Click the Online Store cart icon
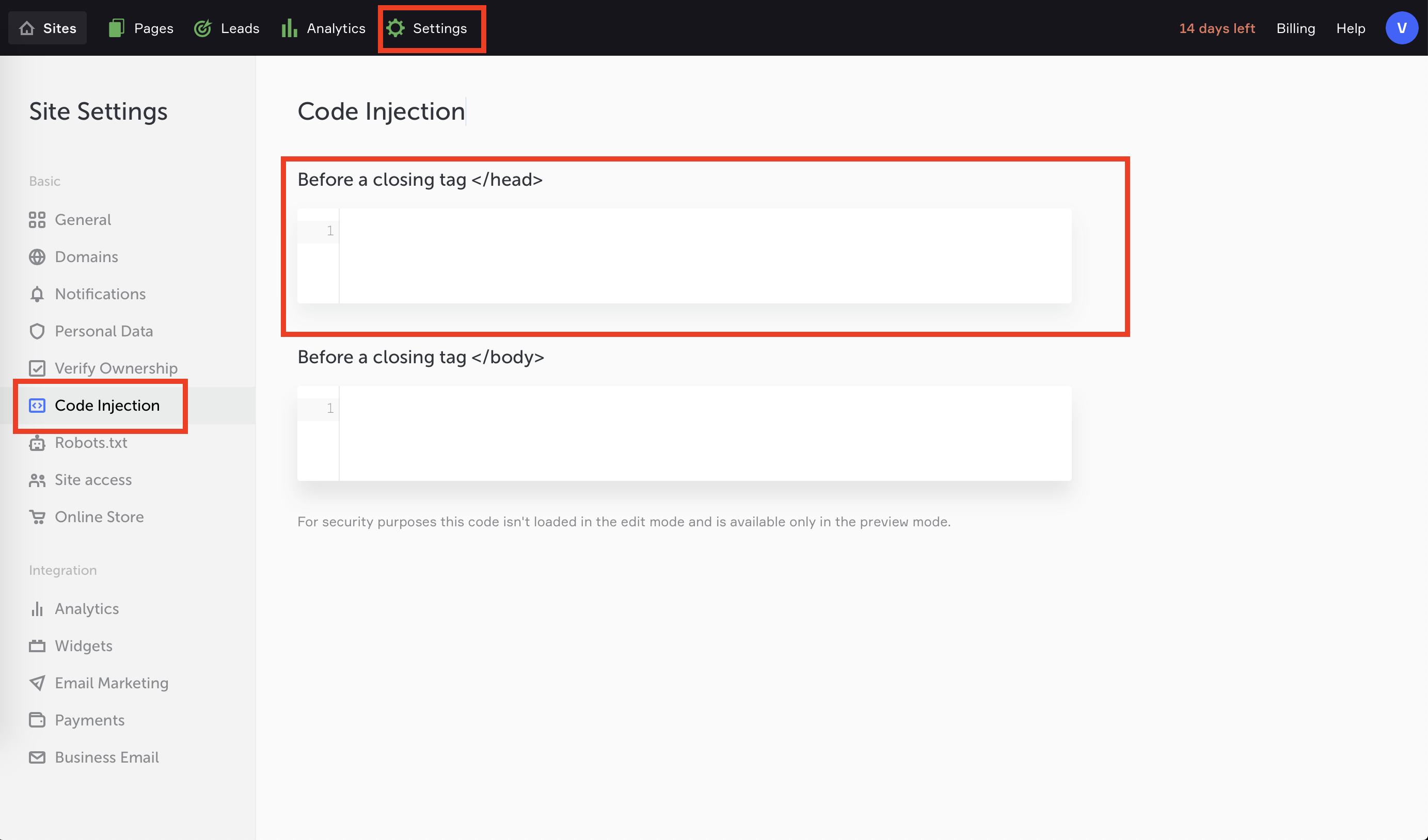This screenshot has height=840, width=1428. coord(37,517)
